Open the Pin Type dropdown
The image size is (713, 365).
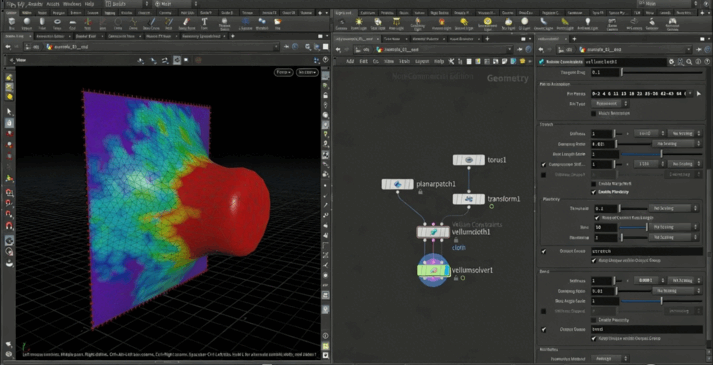609,104
